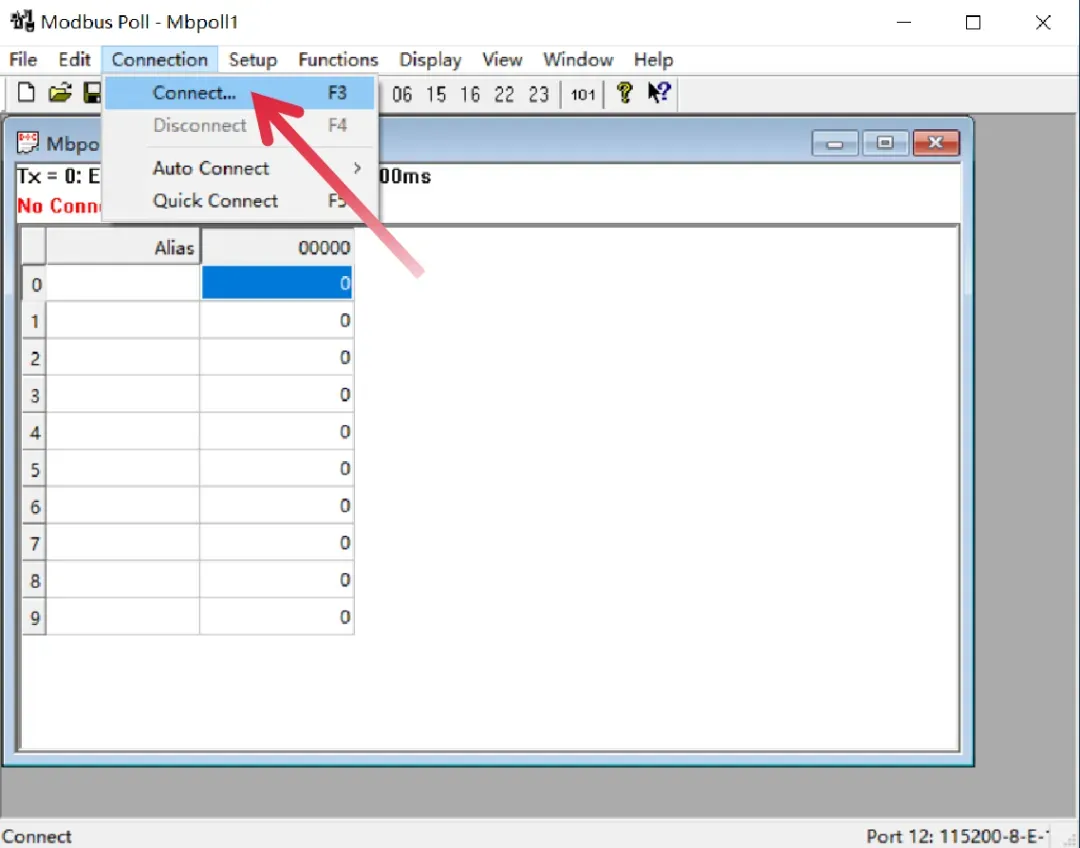The height and width of the screenshot is (848, 1080).
Task: Click the 00000 column header
Action: pos(277,247)
